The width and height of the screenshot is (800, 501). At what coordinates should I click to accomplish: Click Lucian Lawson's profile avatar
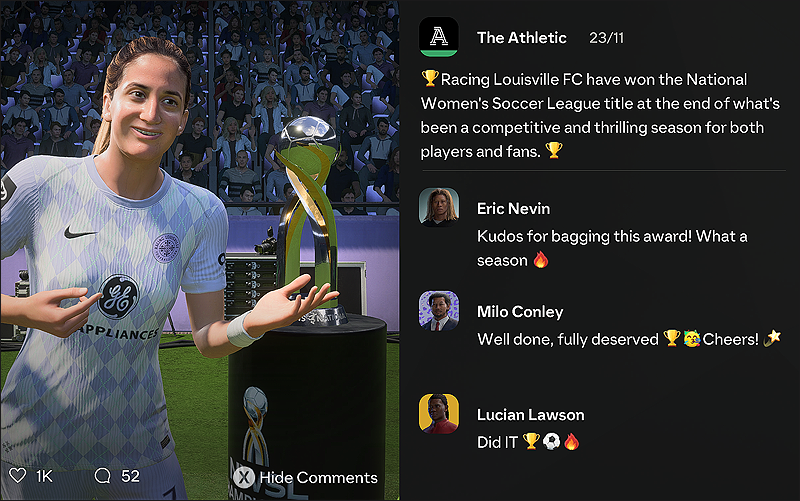click(x=439, y=414)
